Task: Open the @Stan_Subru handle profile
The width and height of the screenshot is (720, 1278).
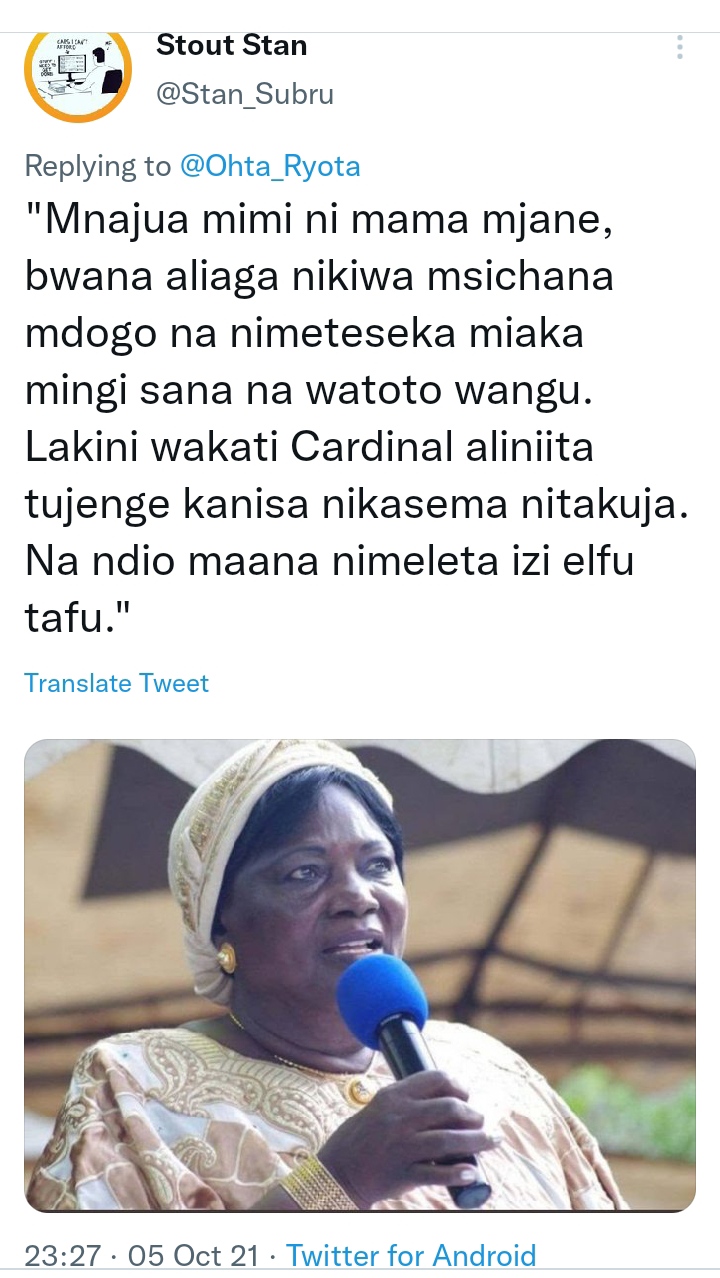Action: [245, 95]
